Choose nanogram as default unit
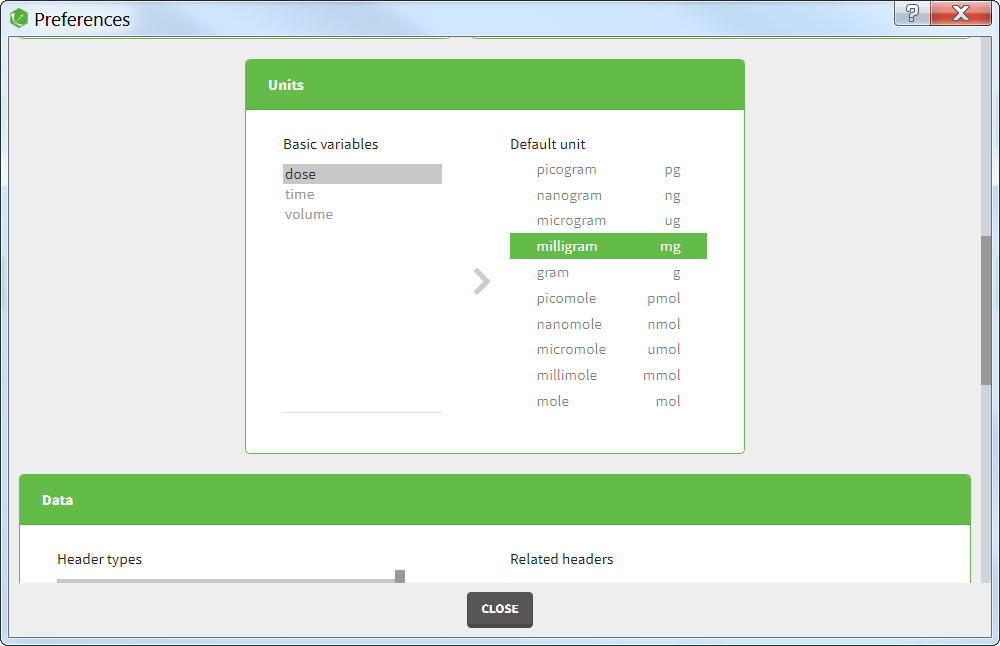This screenshot has width=1000, height=646. [608, 196]
